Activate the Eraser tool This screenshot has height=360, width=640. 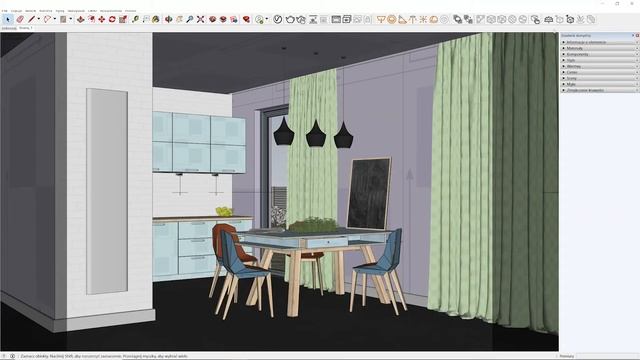(20, 19)
